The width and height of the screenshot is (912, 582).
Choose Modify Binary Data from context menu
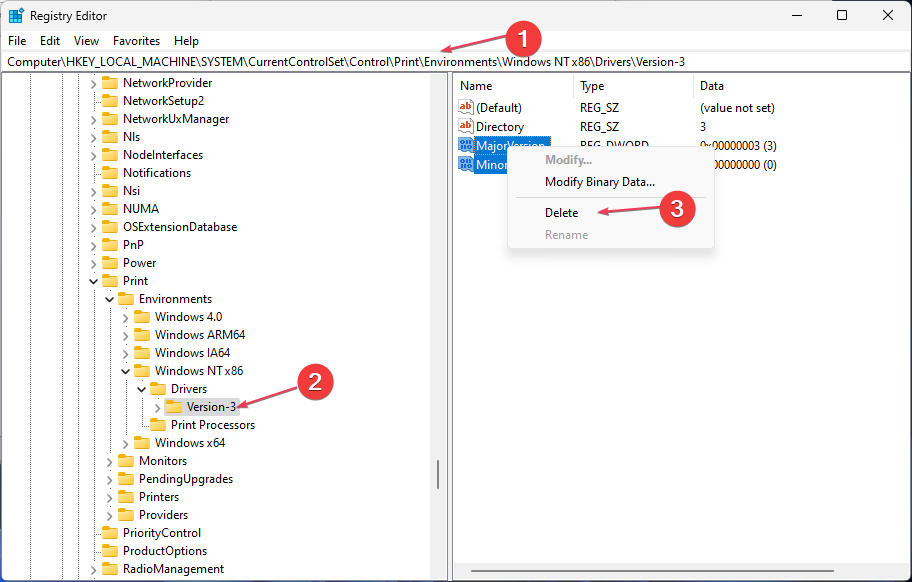(599, 182)
